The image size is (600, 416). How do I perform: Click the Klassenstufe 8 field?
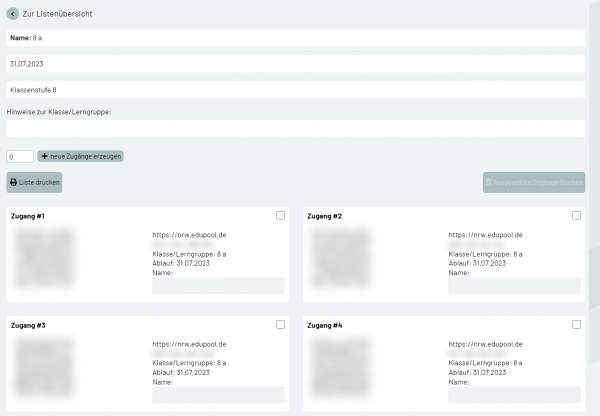[295, 90]
